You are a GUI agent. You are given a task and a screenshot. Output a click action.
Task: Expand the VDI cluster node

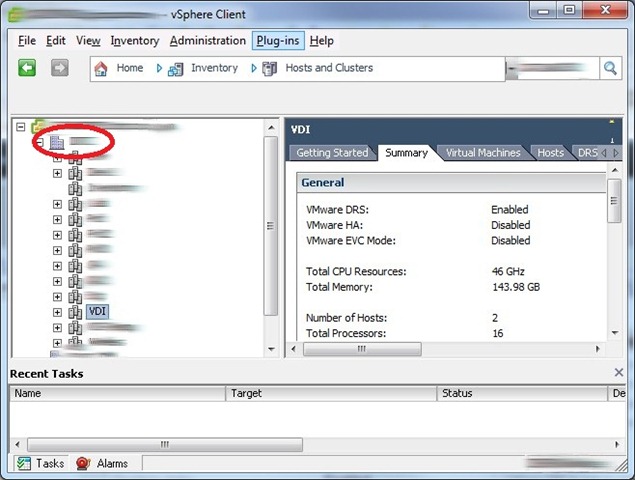[58, 312]
